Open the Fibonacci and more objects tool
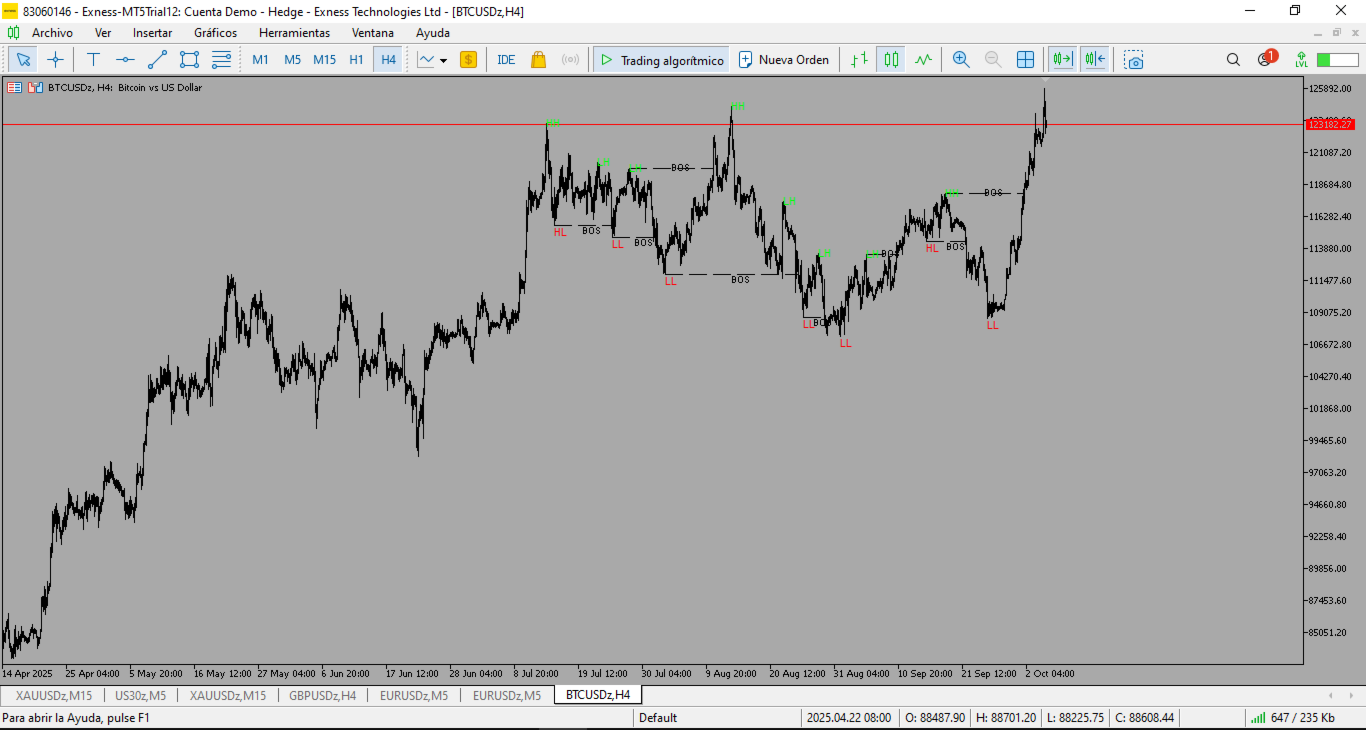 pos(221,60)
